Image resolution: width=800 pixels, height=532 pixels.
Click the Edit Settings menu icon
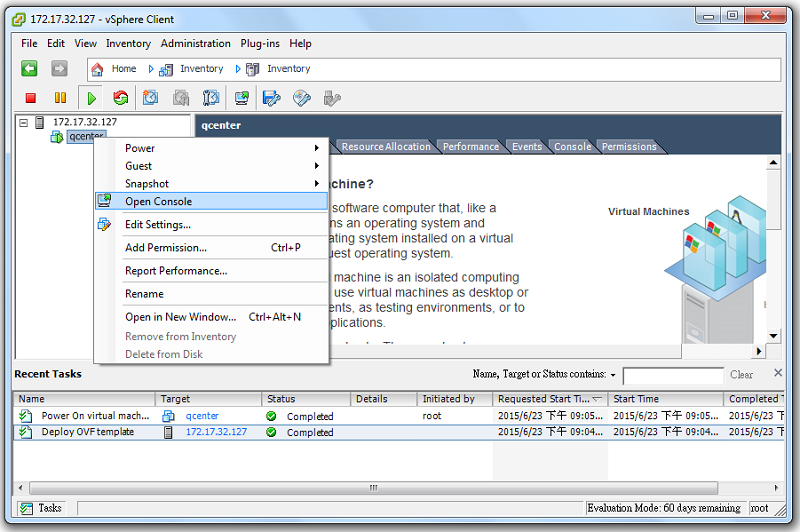coord(104,224)
